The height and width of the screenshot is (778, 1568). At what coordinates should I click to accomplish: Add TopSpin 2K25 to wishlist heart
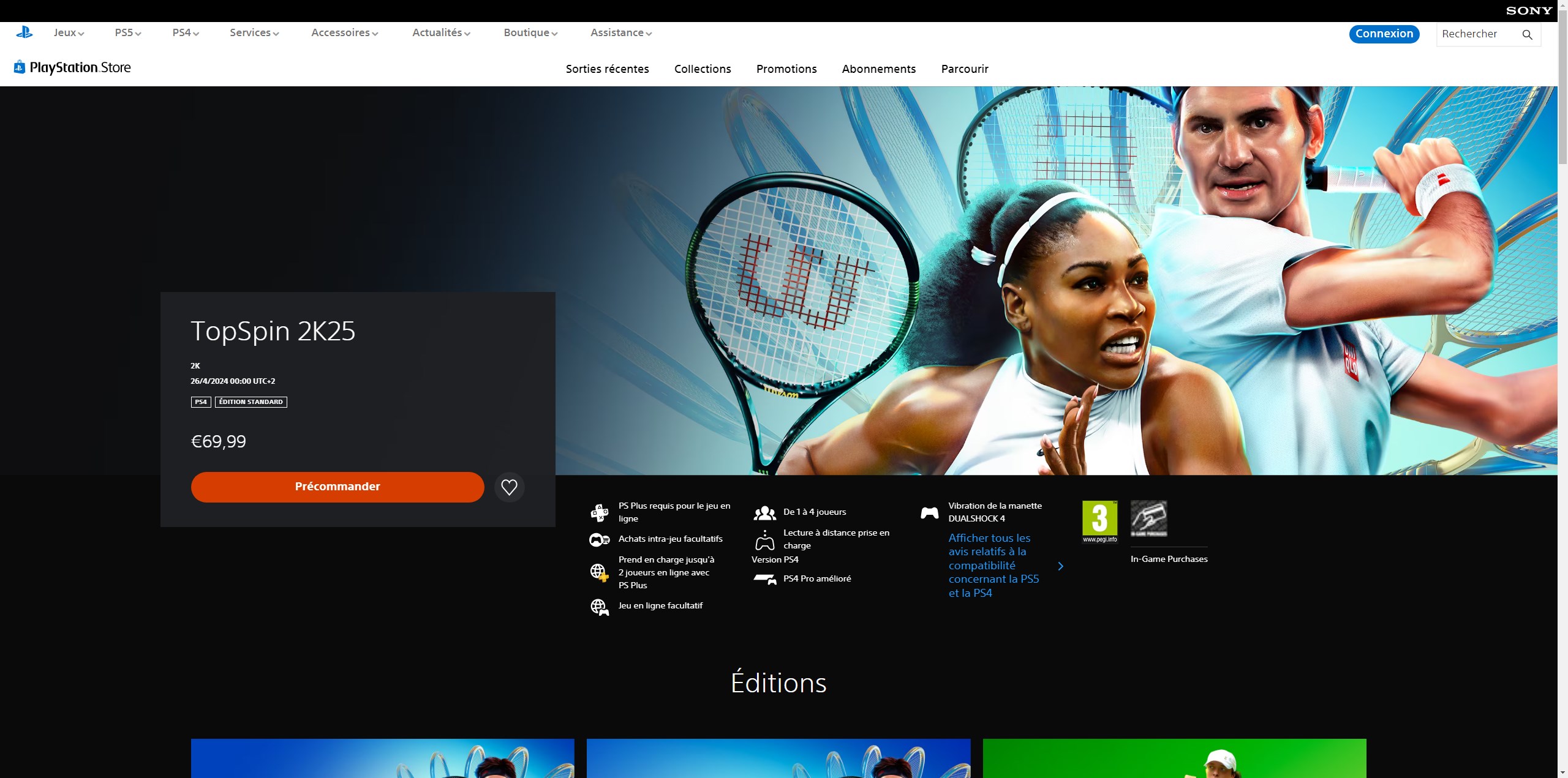pyautogui.click(x=509, y=487)
